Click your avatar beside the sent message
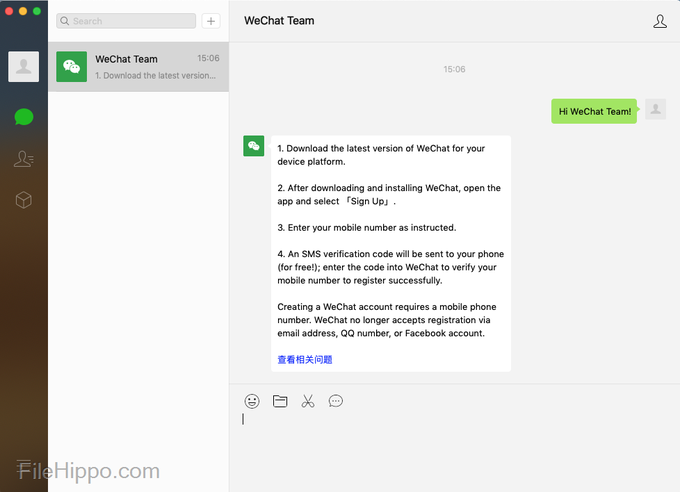 coord(655,109)
